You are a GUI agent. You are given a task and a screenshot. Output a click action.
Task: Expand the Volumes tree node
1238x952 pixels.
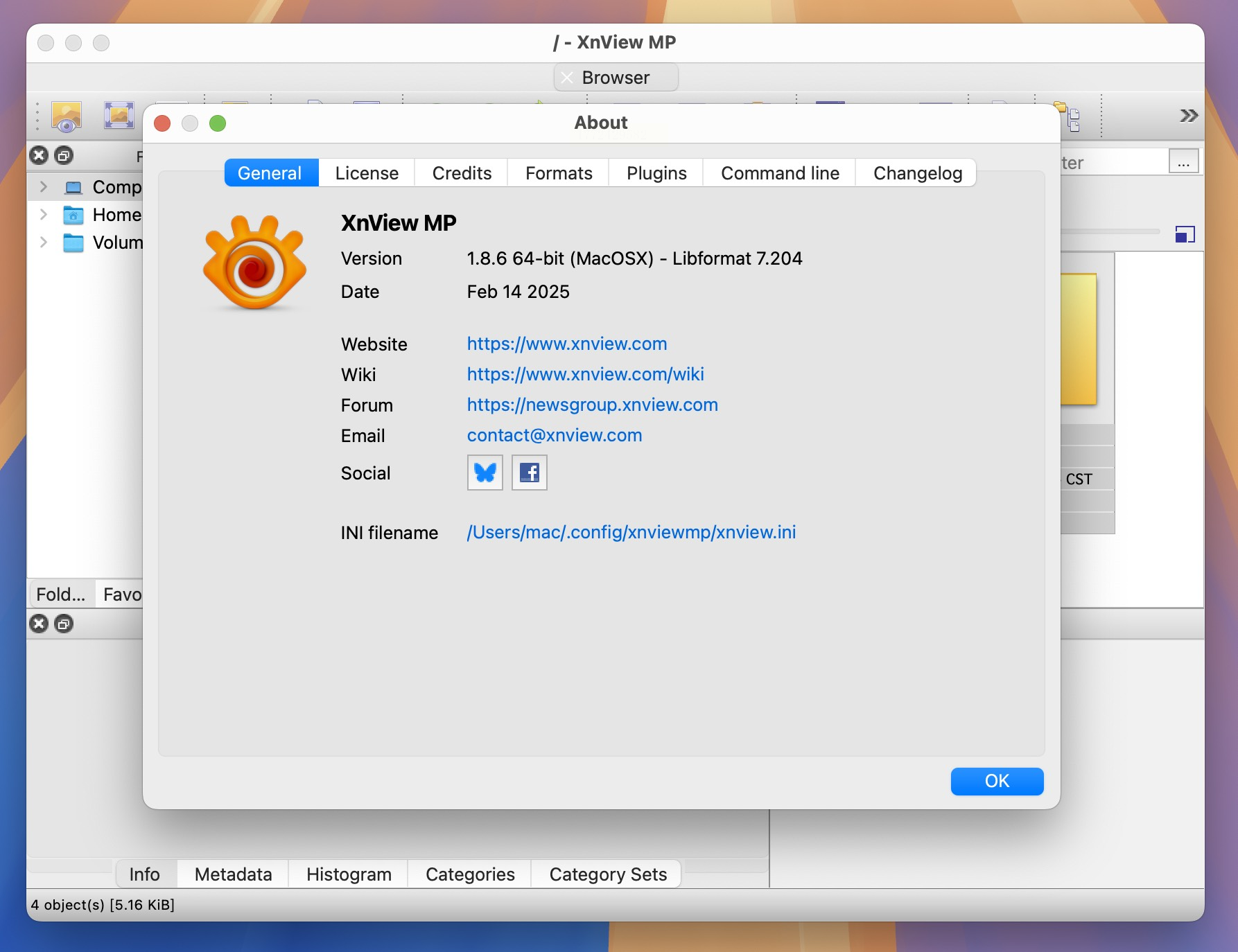click(x=44, y=242)
